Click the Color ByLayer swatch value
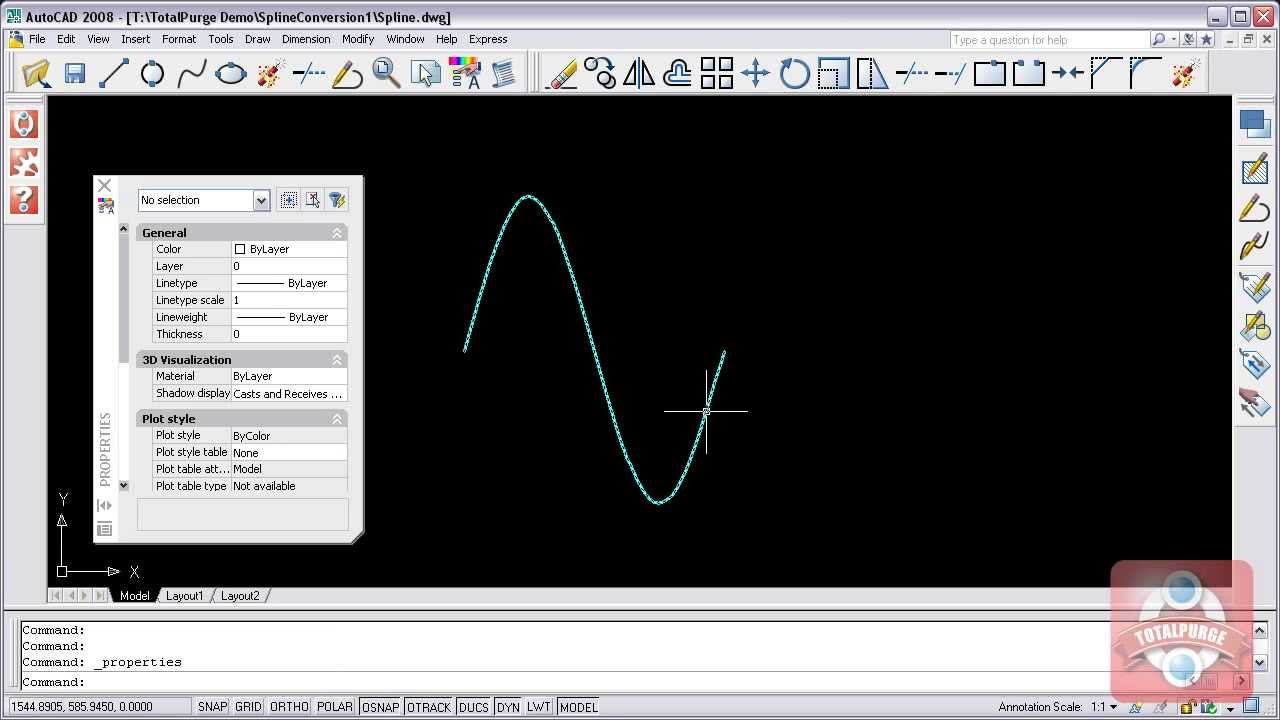 pos(289,249)
